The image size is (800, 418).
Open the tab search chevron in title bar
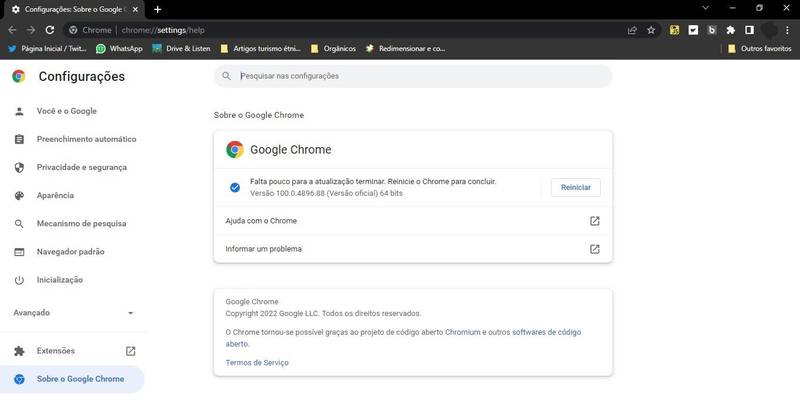706,8
